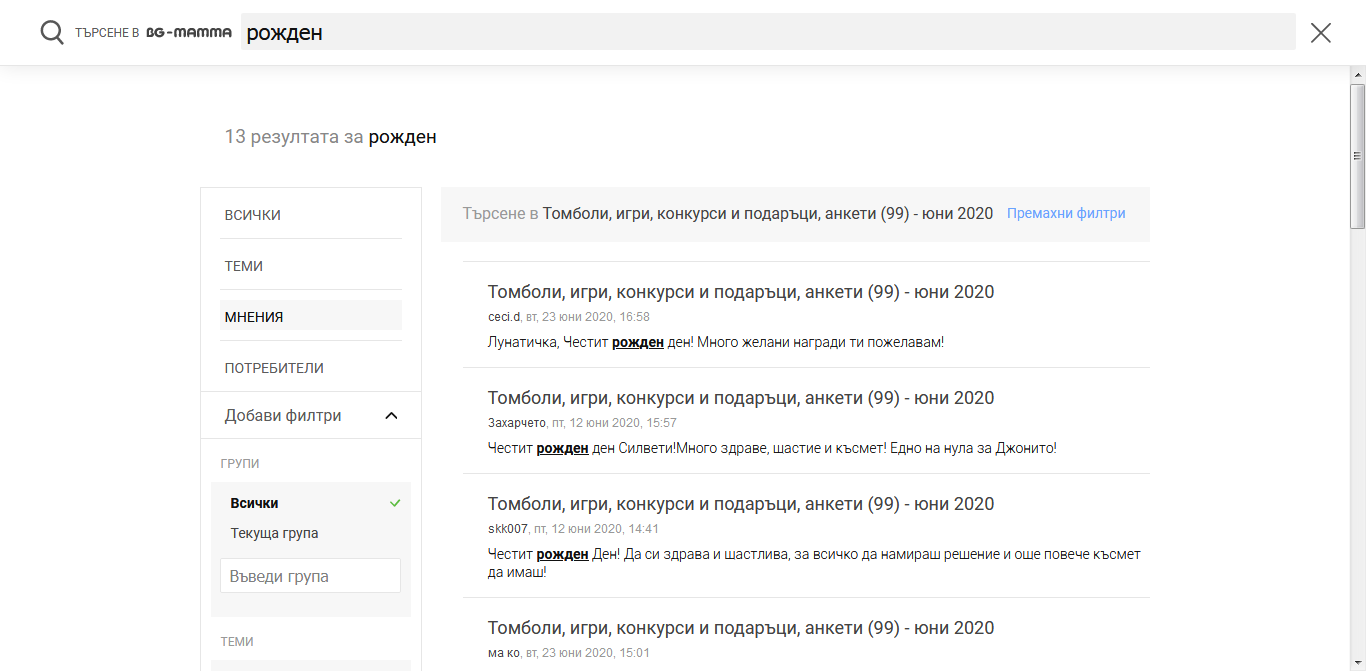Click the Добави филтри header label

pos(283,416)
